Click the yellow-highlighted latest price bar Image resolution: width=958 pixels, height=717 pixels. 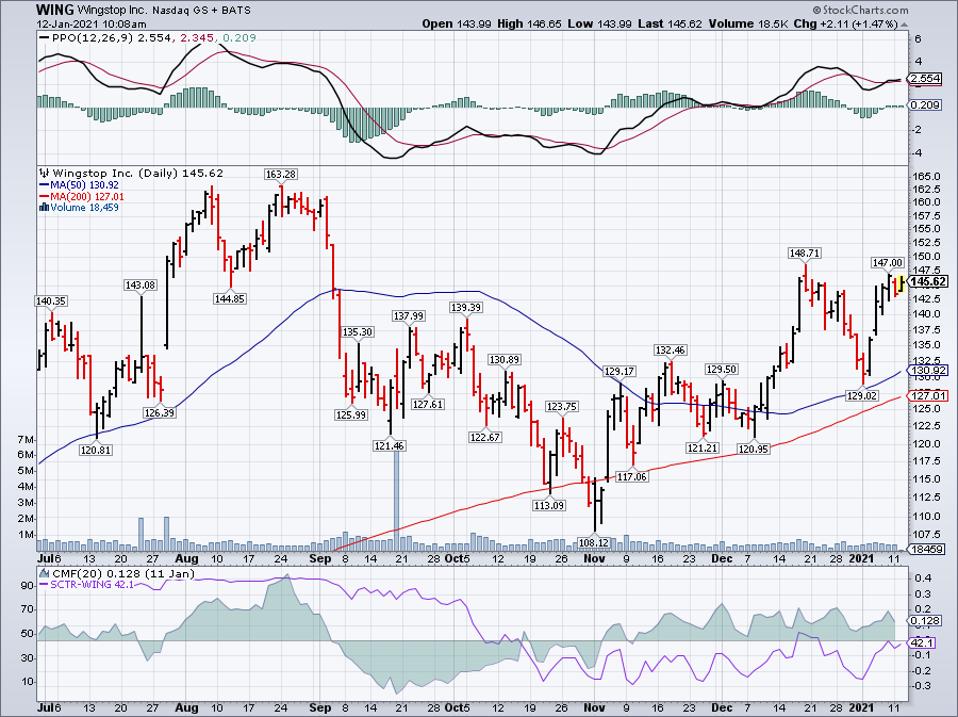[x=900, y=283]
